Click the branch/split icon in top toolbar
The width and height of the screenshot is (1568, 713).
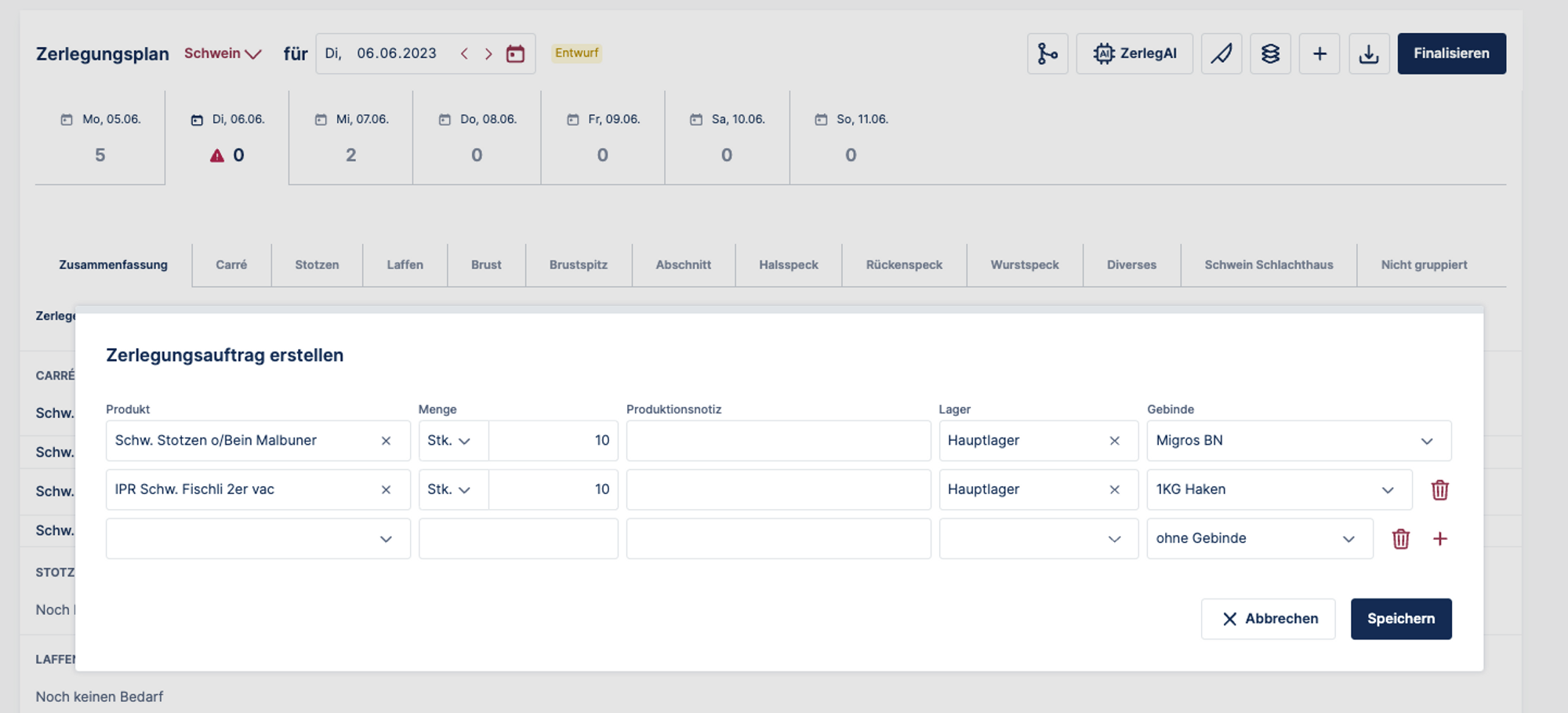(1047, 53)
